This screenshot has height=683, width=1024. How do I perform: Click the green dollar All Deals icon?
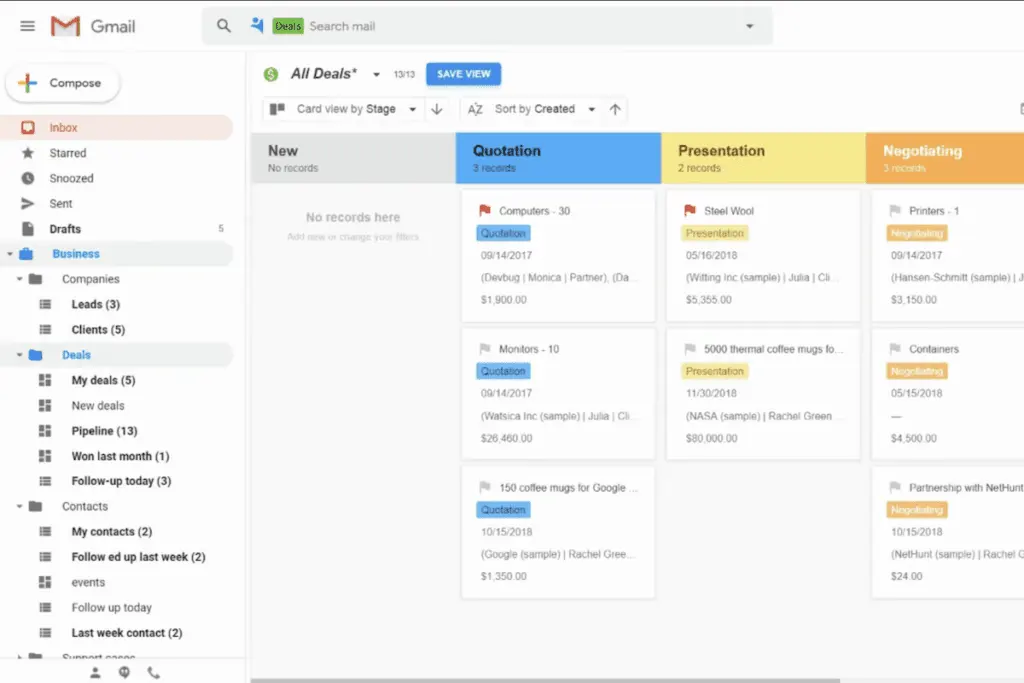click(x=270, y=74)
